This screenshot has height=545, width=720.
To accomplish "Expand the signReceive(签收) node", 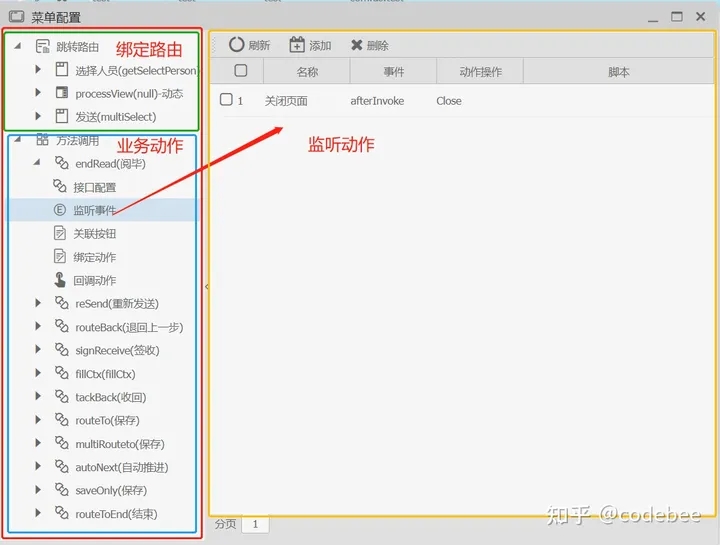I will tap(38, 349).
